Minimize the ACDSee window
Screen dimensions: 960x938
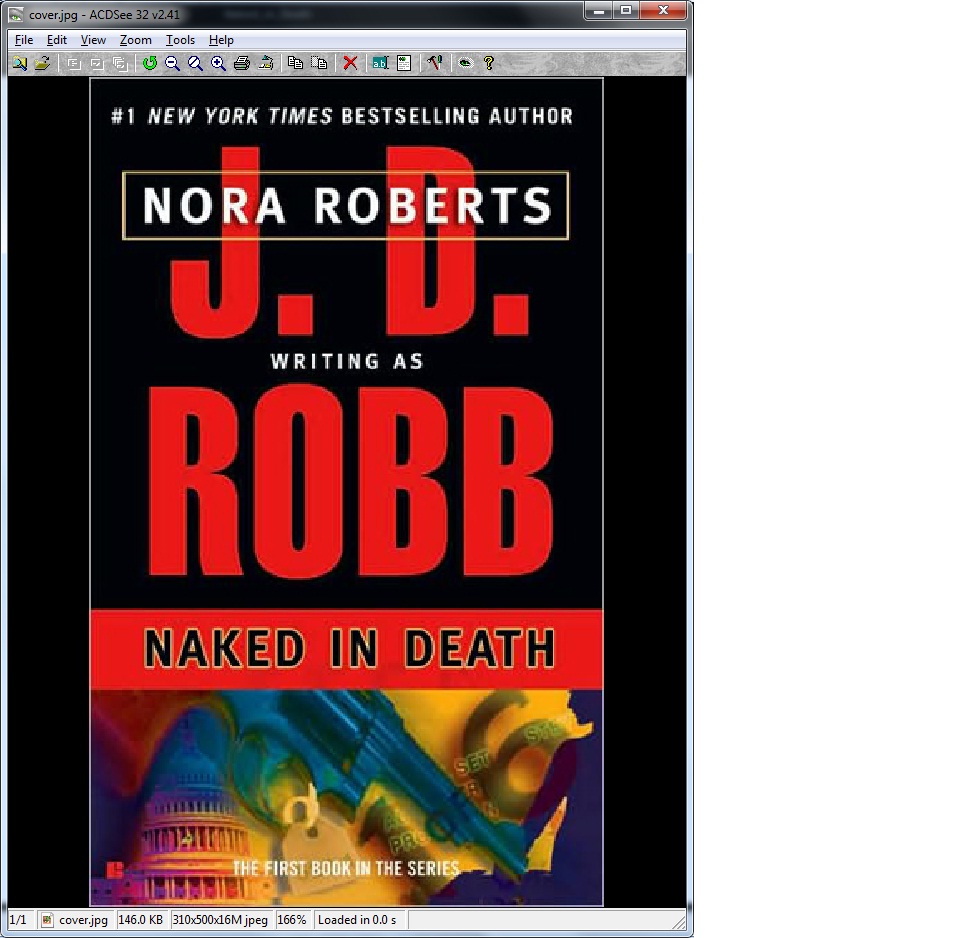[598, 11]
